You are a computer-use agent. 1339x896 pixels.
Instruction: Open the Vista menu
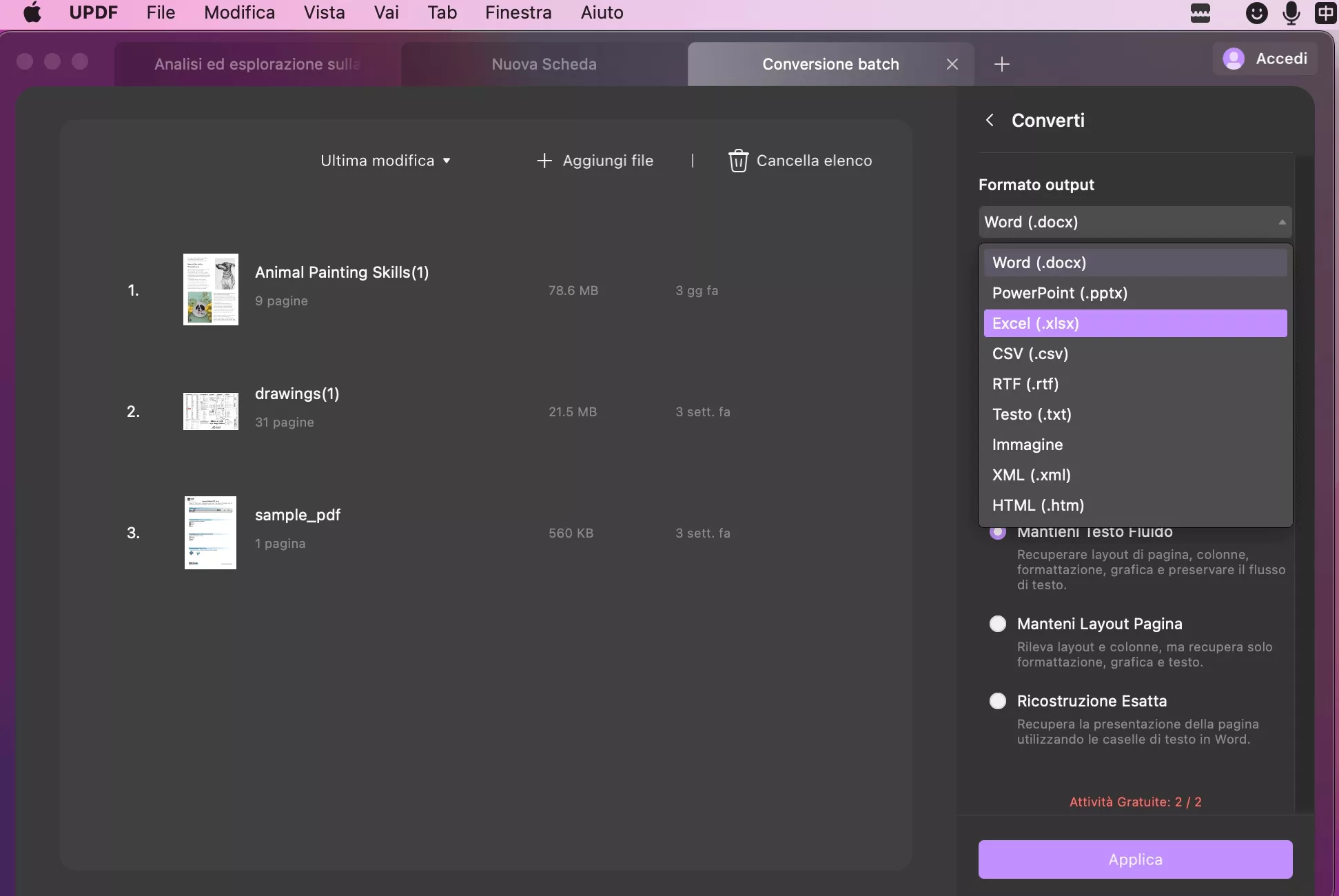(x=324, y=12)
